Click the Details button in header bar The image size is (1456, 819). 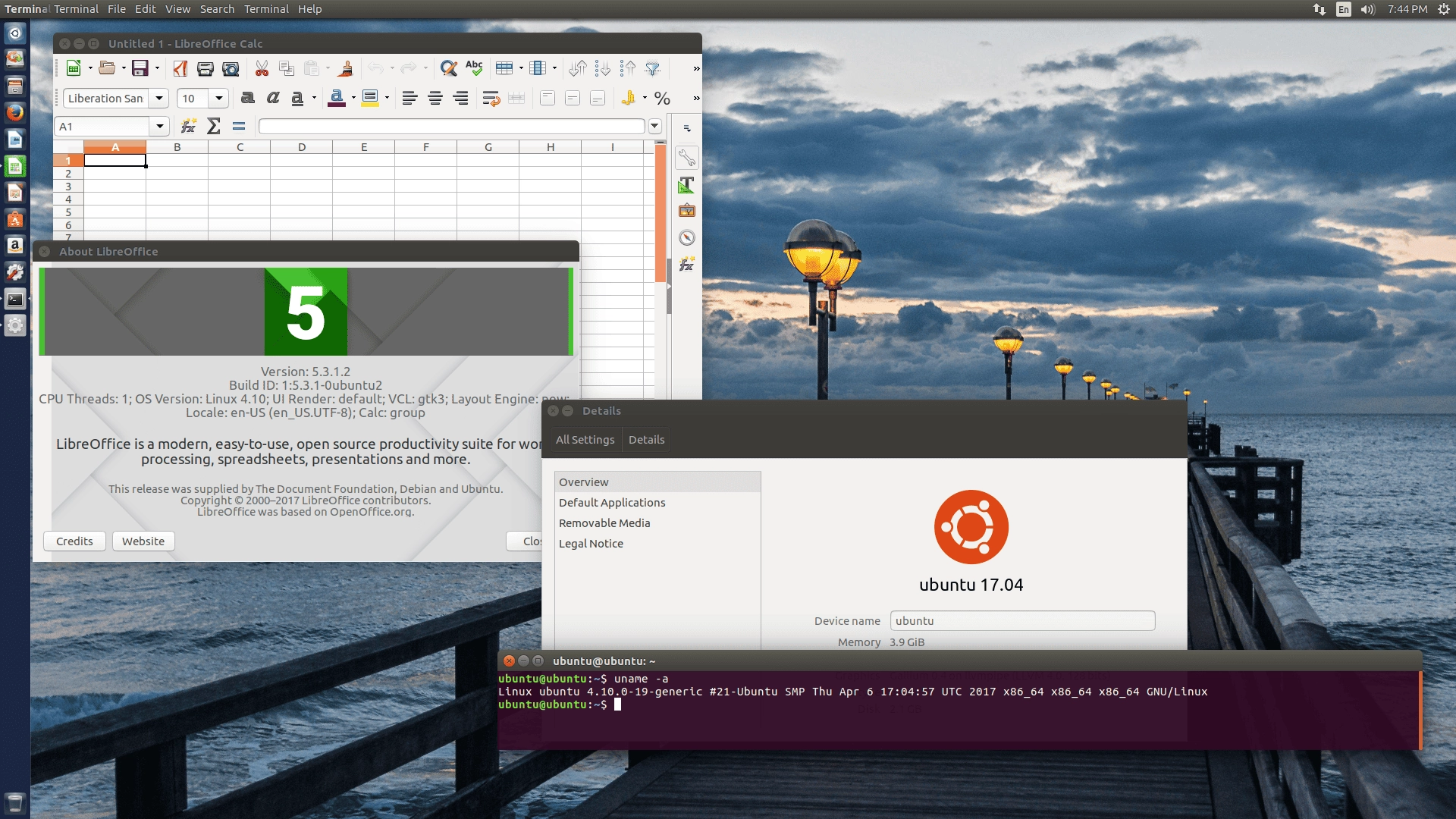tap(646, 440)
